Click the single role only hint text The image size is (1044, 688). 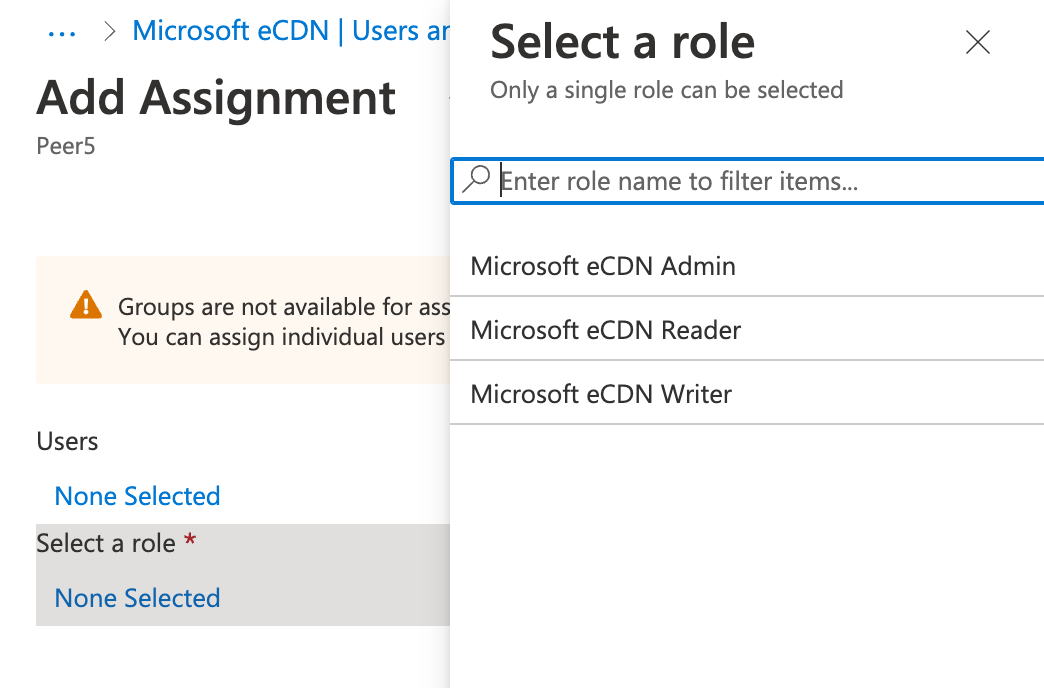point(666,90)
